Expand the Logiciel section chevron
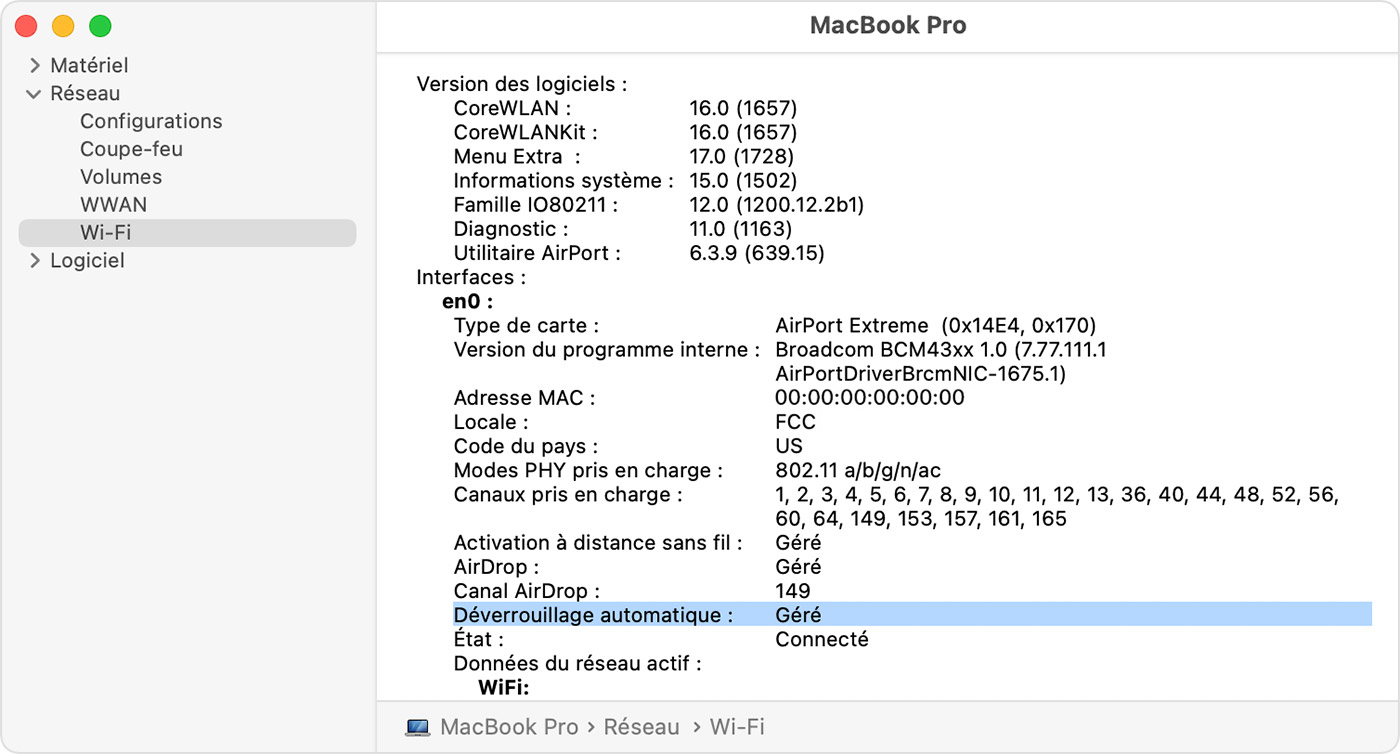The height and width of the screenshot is (754, 1400). click(x=35, y=261)
